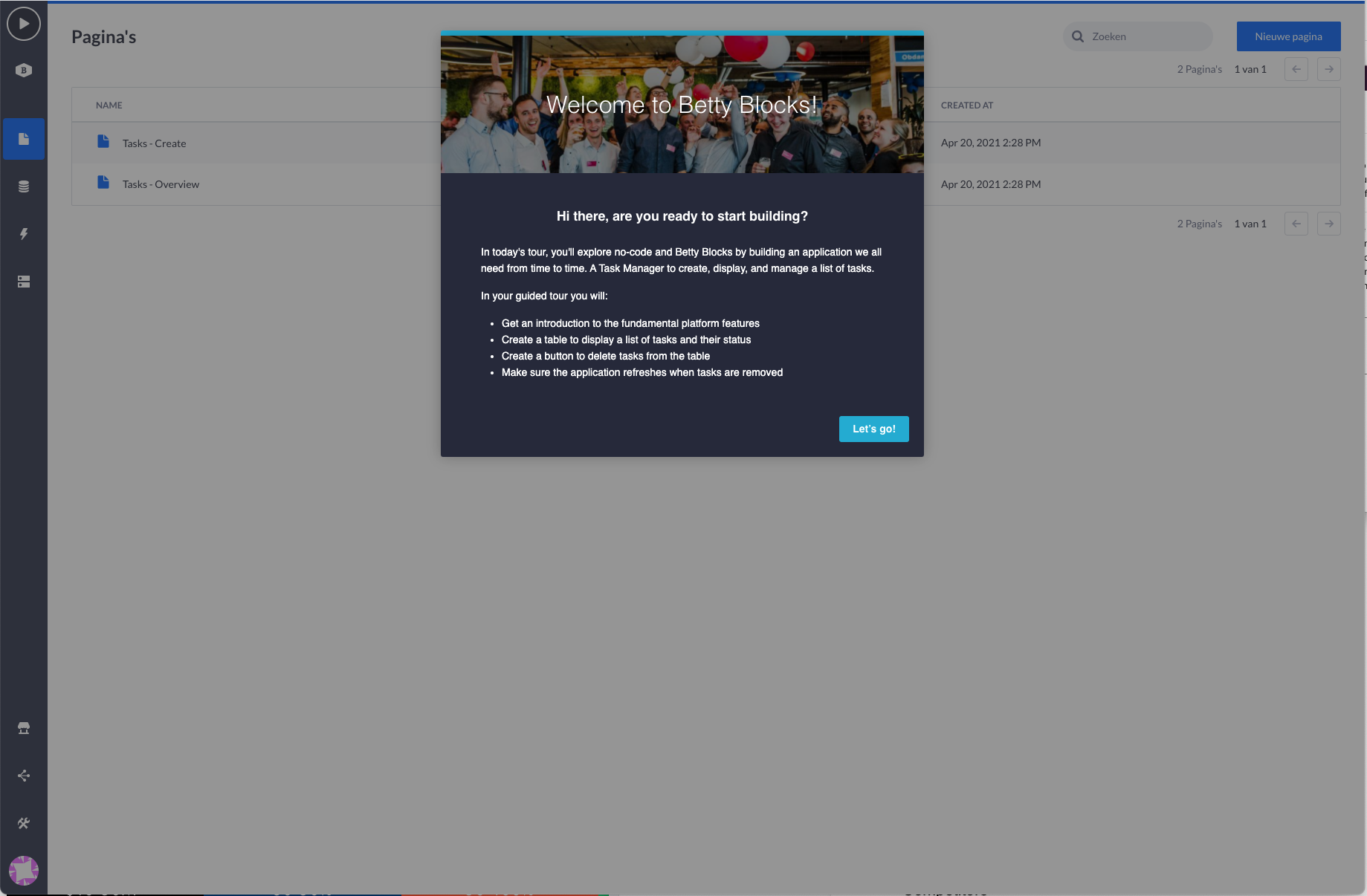The image size is (1367, 896).
Task: Click the share/merge icon in sidebar
Action: pos(24,776)
